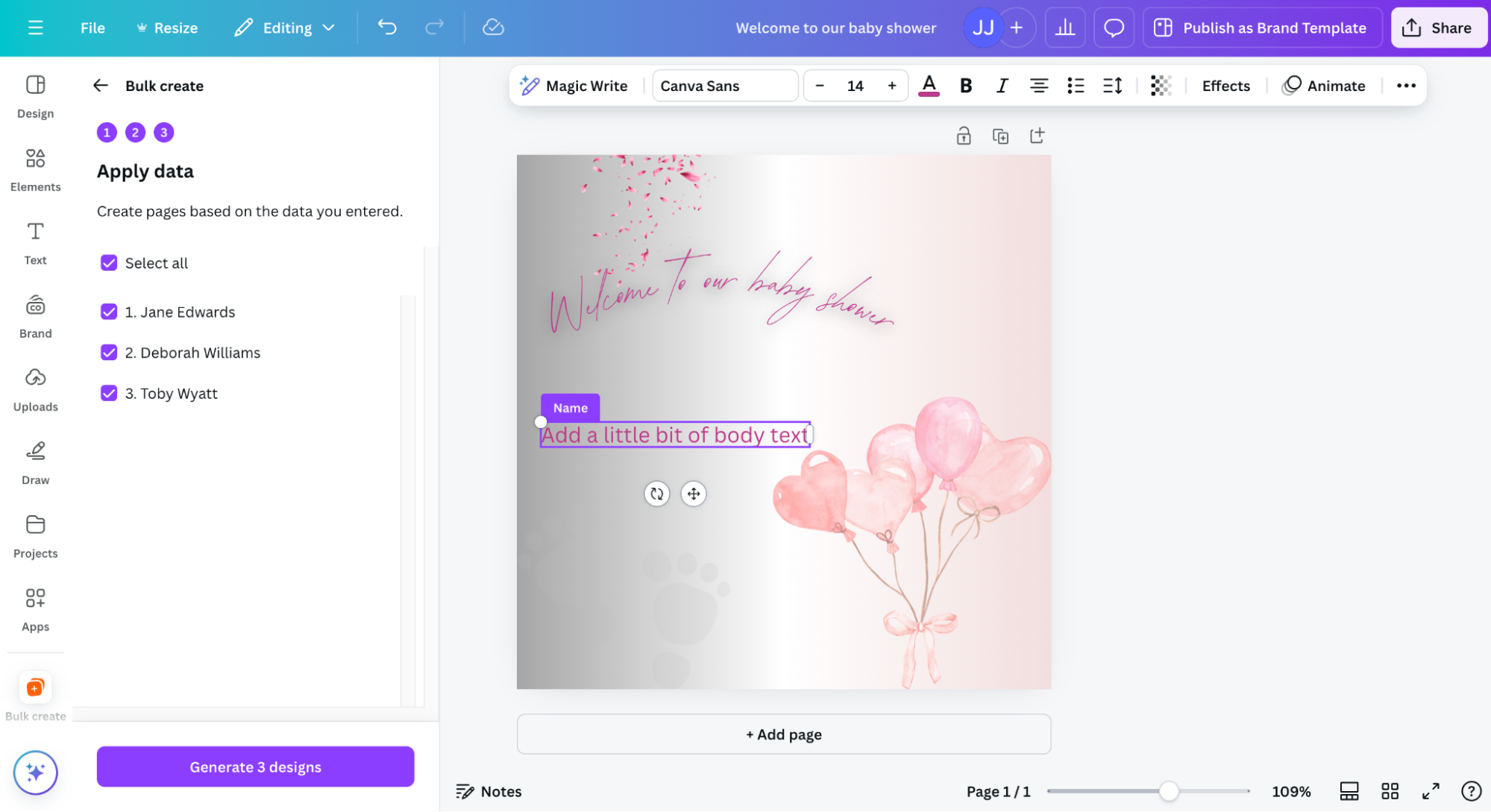
Task: Click the Undo arrow
Action: 387,28
